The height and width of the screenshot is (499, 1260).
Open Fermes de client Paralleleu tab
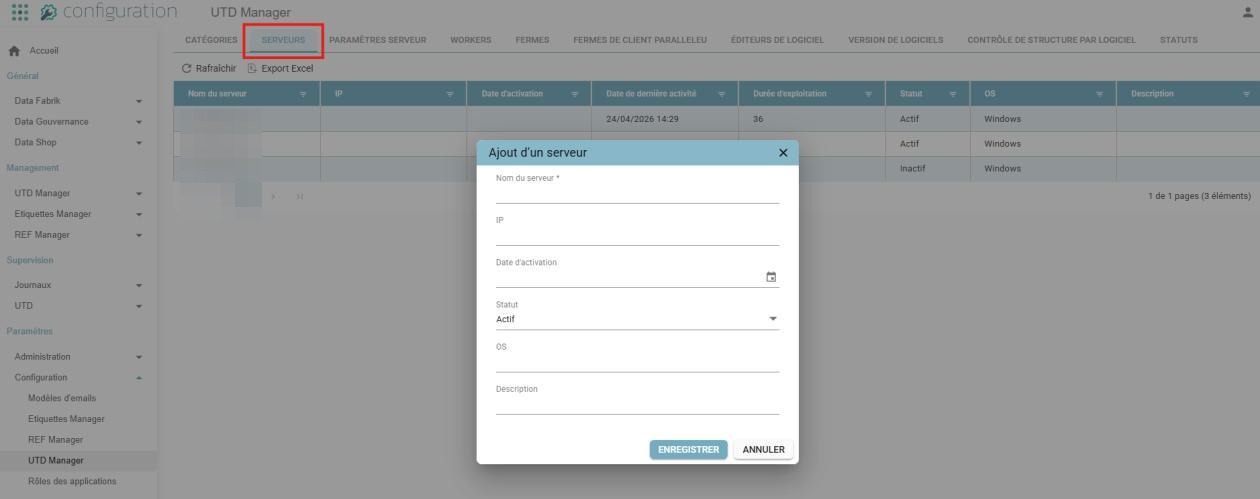click(x=640, y=40)
